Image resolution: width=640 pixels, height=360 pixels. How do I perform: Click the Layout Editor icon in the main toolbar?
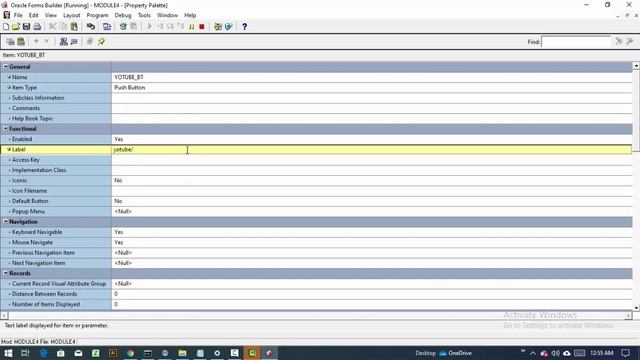107,27
